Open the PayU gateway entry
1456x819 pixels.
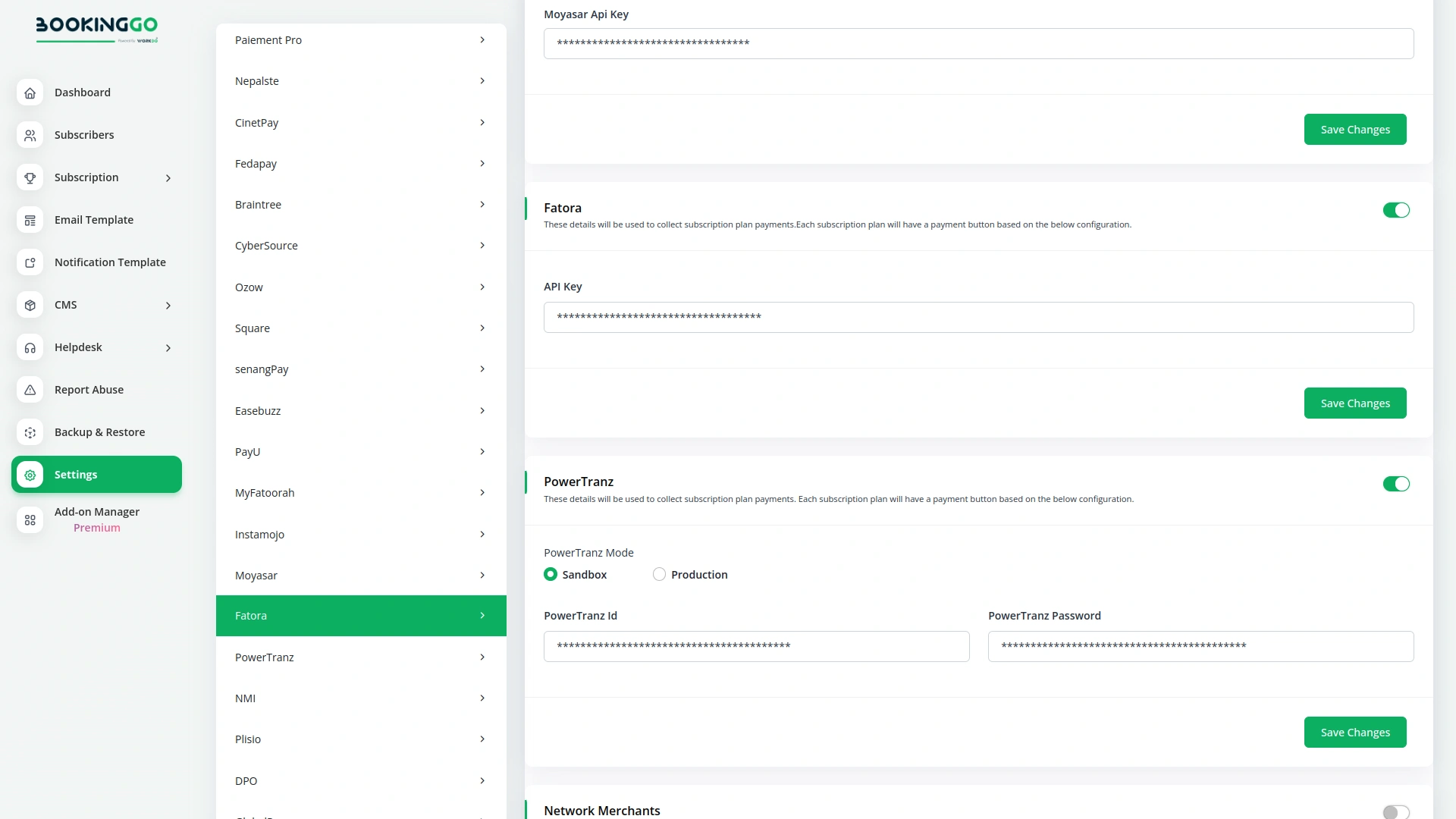click(x=360, y=451)
